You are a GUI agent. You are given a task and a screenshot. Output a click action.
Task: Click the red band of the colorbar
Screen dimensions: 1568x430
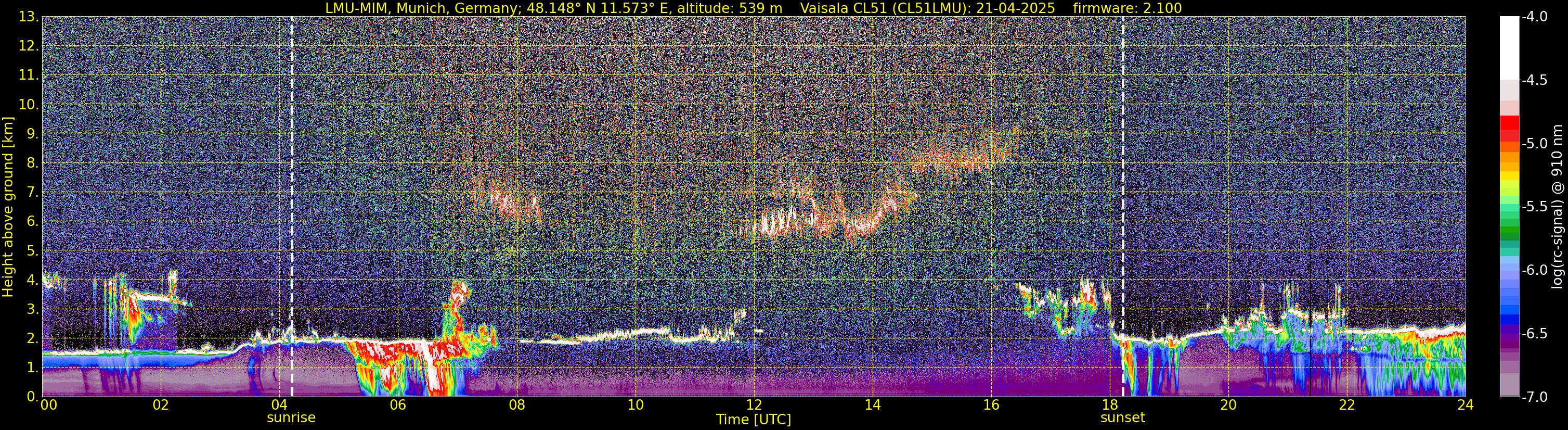tap(1509, 128)
